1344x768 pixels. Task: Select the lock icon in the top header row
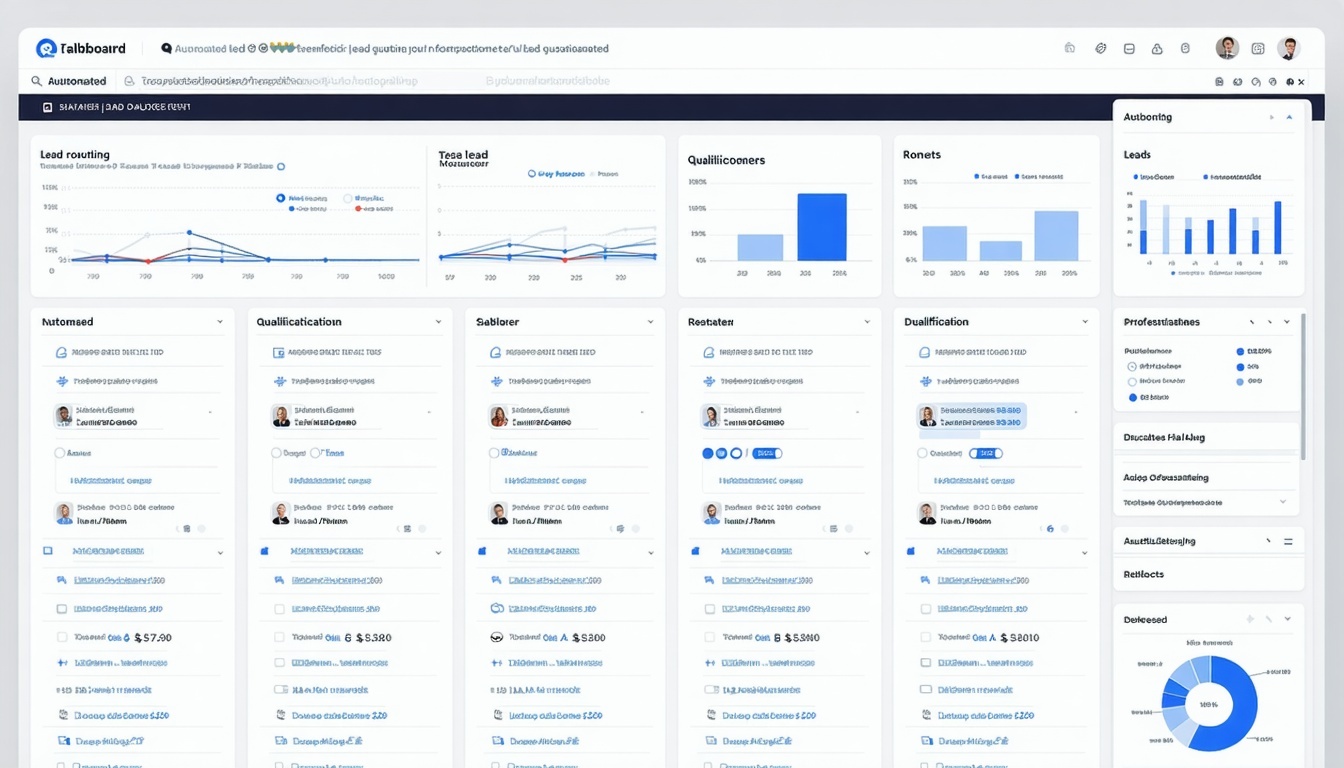click(x=1156, y=49)
